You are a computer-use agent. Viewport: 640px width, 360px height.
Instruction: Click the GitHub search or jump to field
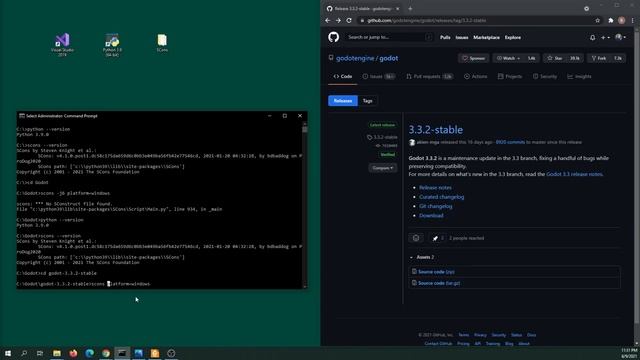388,37
